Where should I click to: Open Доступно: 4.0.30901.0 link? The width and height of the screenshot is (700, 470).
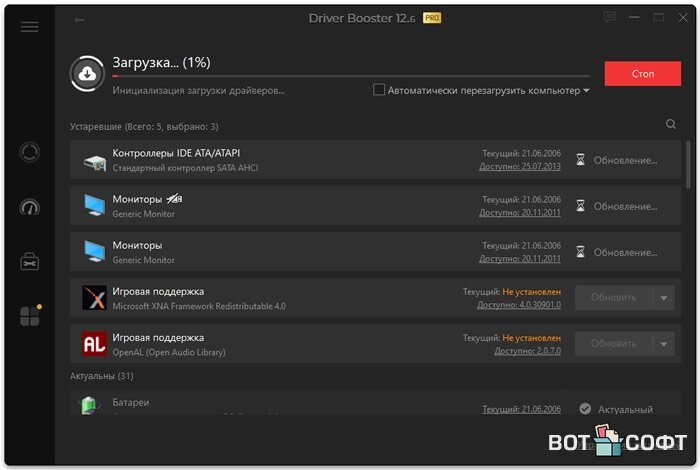click(519, 305)
